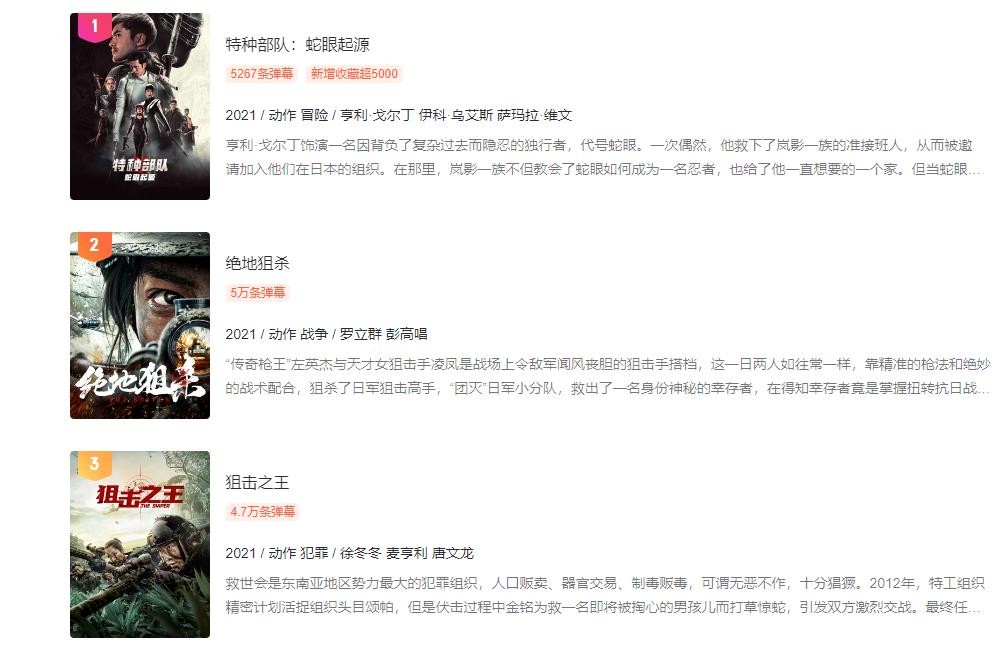Viewport: 997px width, 656px height.
Task: Click the 4.7万条弹幕 tag
Action: tap(263, 512)
